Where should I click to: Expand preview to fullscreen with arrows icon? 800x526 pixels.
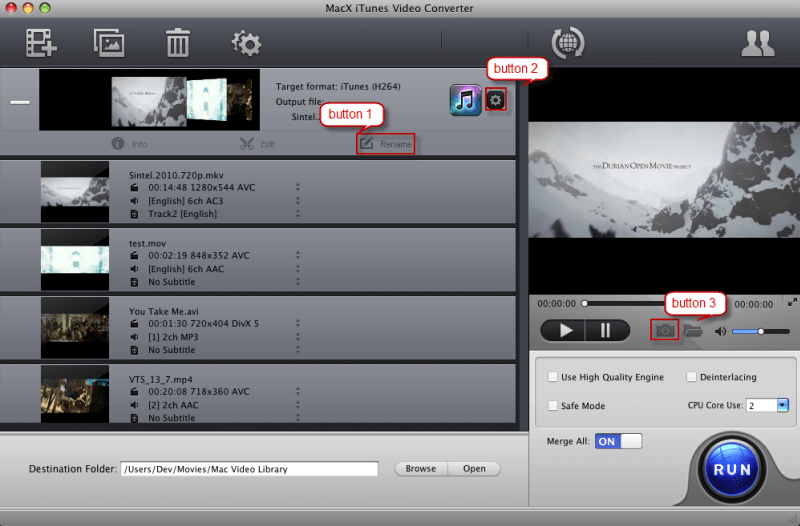792,302
